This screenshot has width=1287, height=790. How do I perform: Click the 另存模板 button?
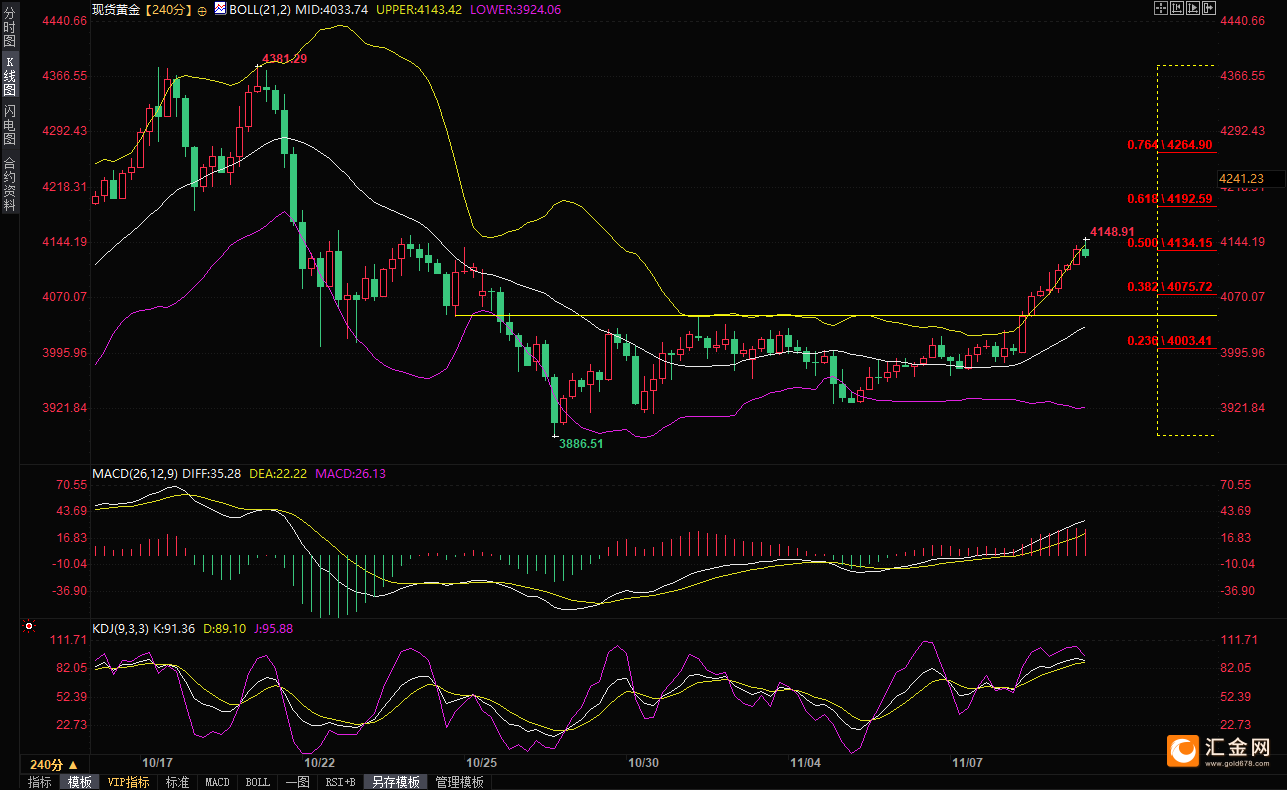[396, 782]
